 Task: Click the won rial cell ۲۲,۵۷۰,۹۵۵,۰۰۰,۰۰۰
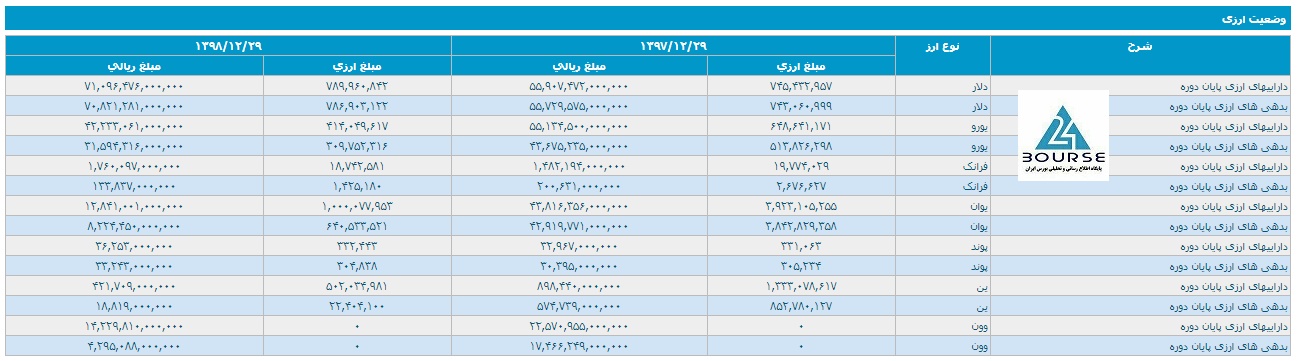tap(580, 326)
